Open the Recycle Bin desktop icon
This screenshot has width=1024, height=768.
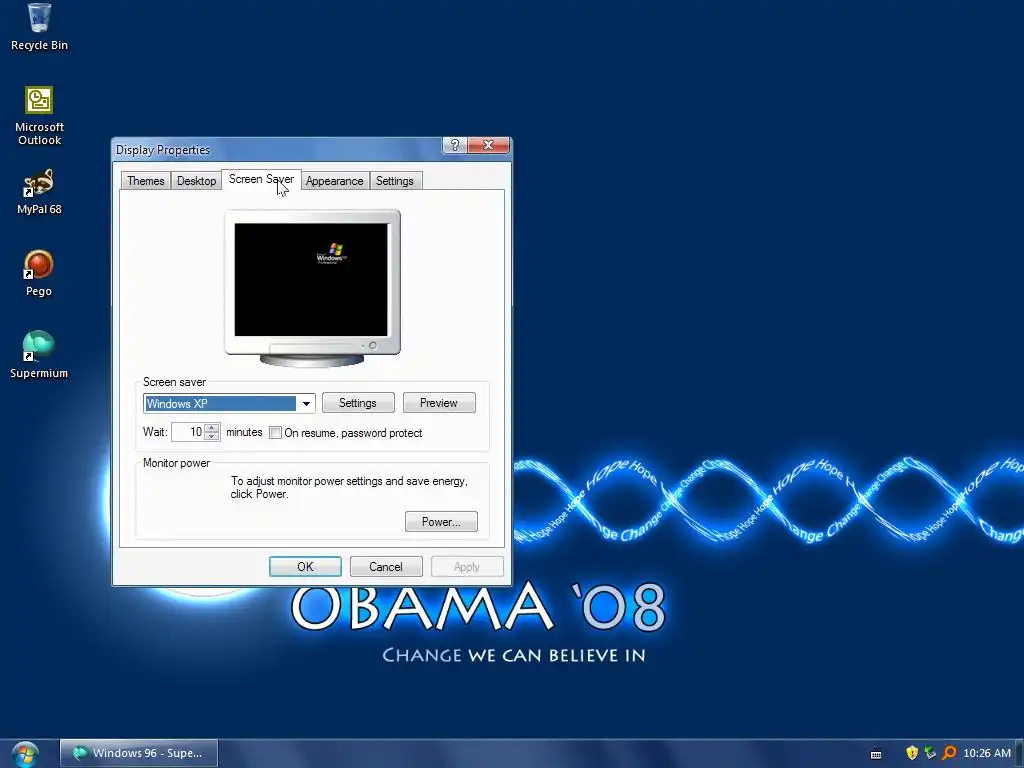click(39, 27)
